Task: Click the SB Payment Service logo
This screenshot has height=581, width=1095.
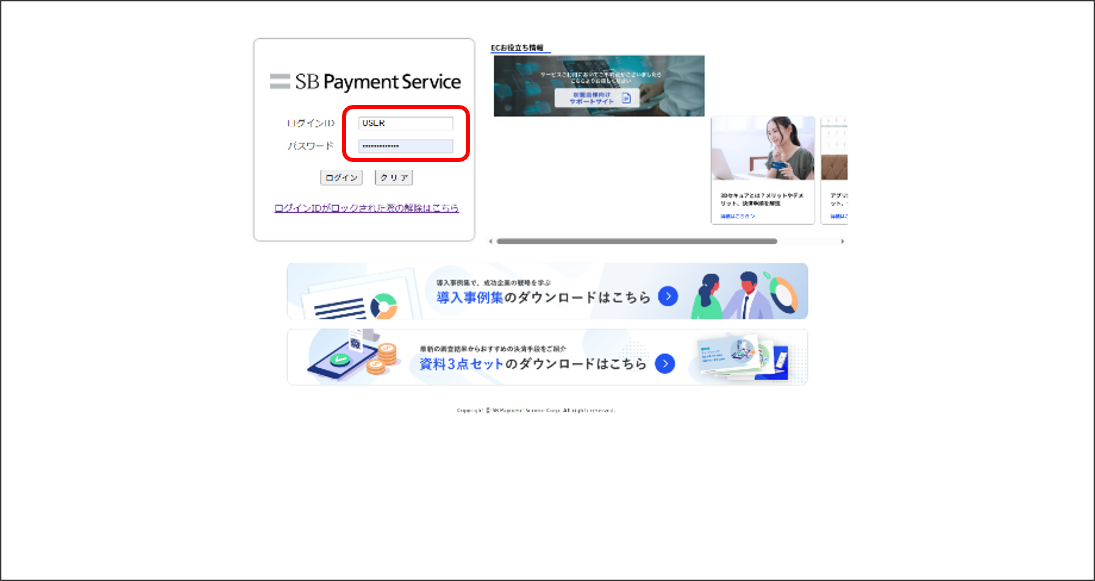Action: (x=365, y=82)
